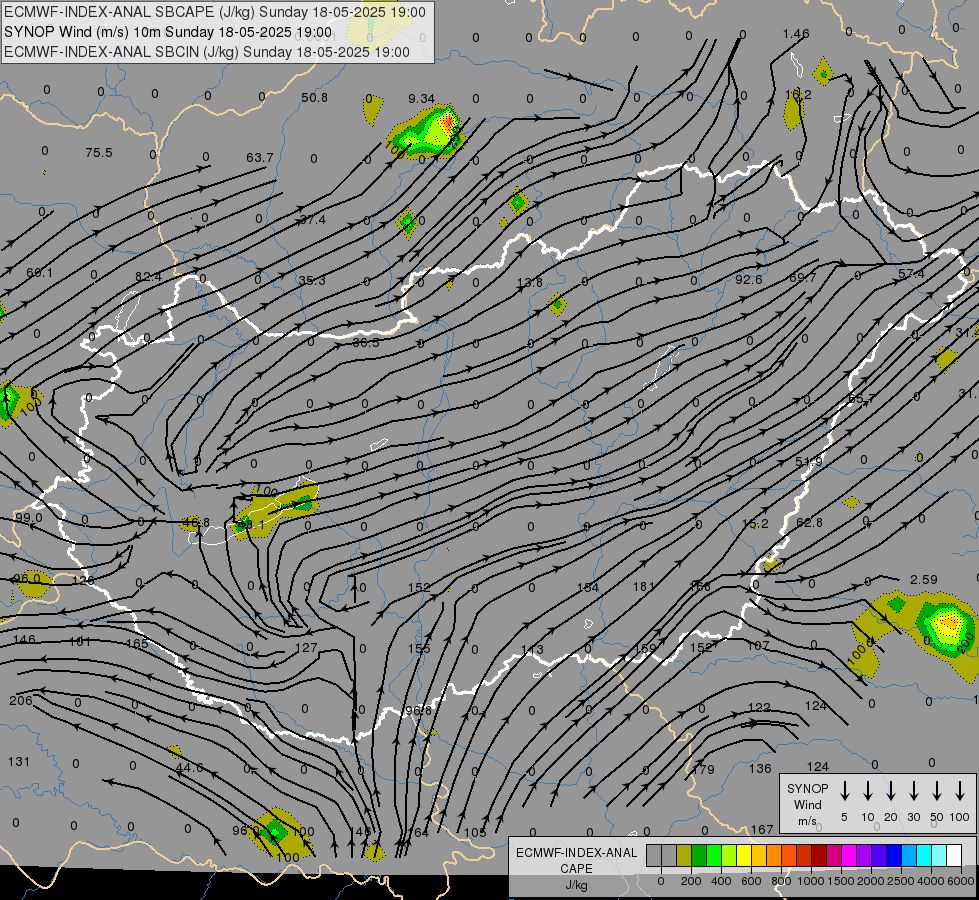Image resolution: width=979 pixels, height=900 pixels.
Task: Click the wind arrow above the 20 label
Action: (x=891, y=790)
